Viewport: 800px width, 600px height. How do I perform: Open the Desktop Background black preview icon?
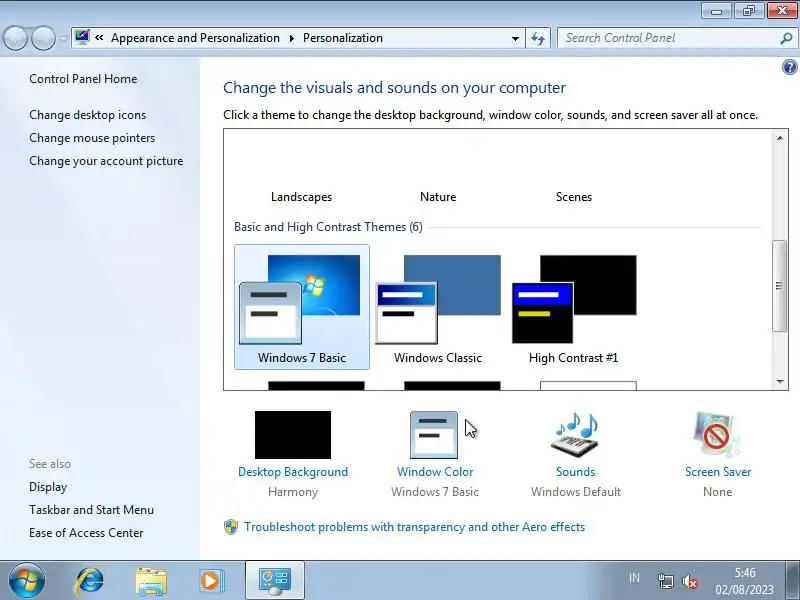pos(293,435)
